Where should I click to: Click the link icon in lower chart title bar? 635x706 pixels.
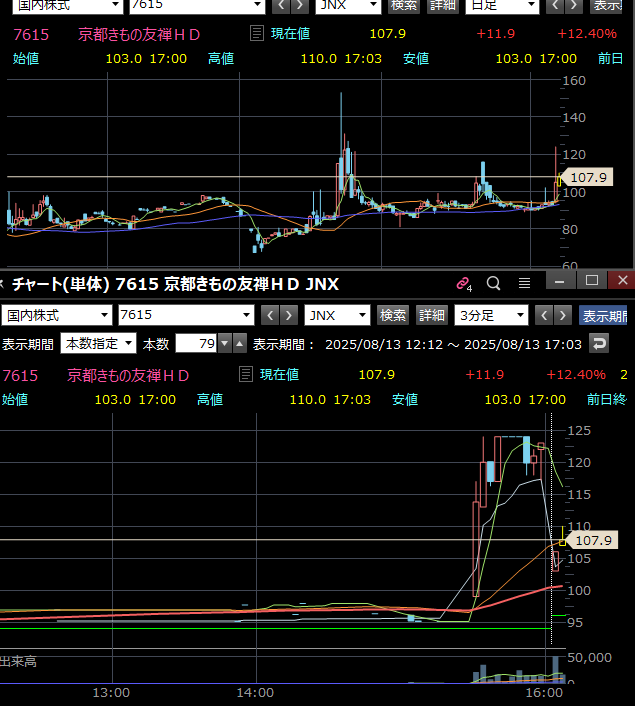coord(463,284)
